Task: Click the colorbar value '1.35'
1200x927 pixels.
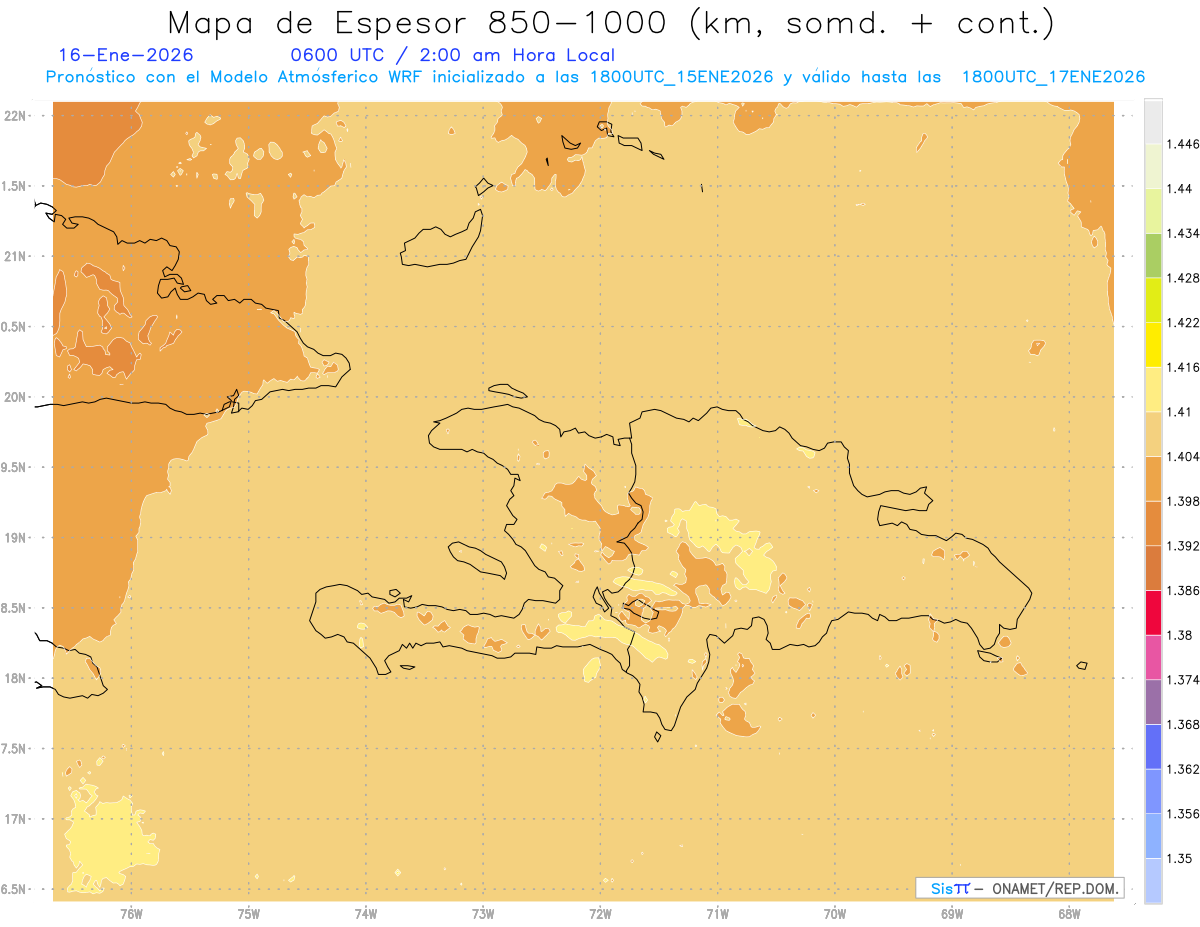Action: point(1180,858)
